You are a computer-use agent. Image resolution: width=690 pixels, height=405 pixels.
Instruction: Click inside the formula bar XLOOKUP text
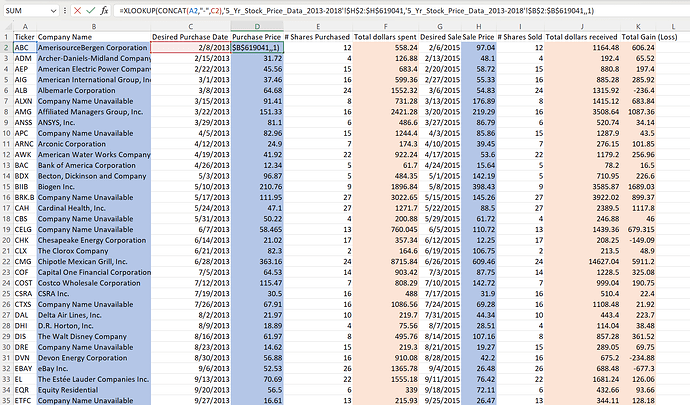tap(356, 11)
